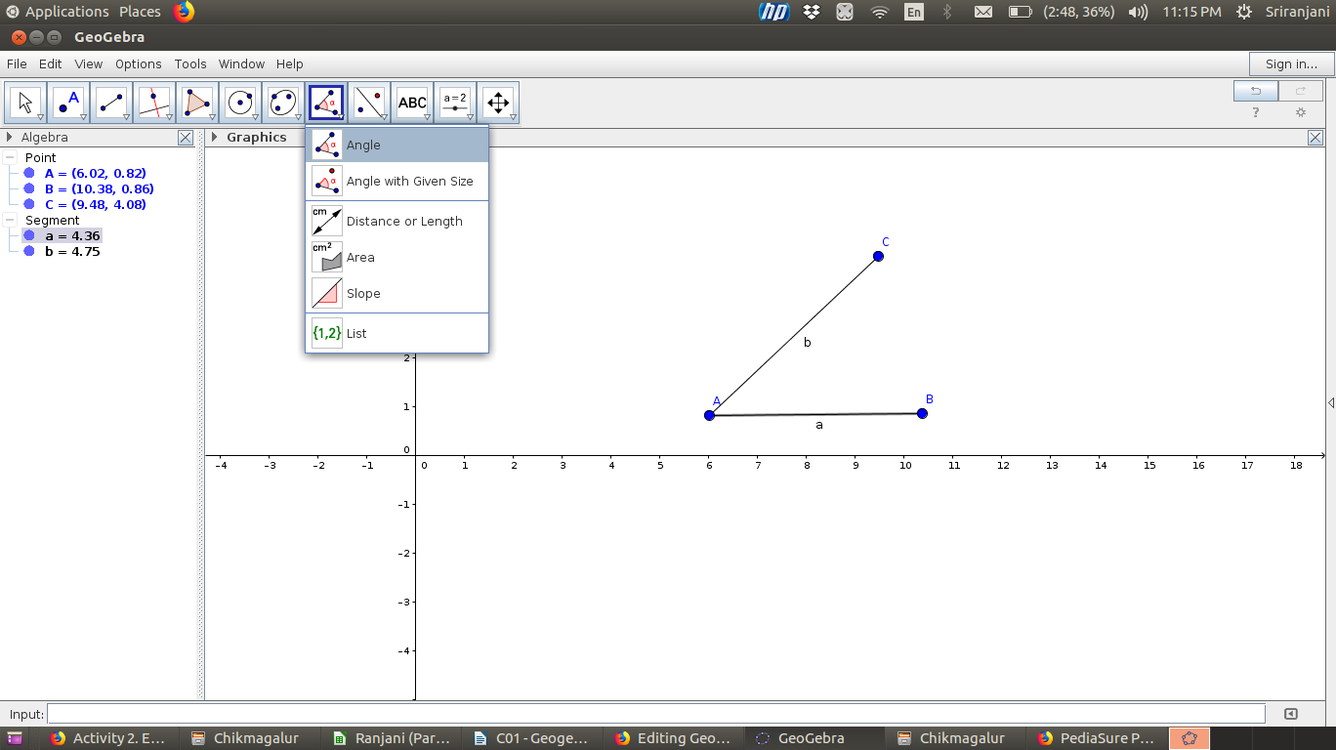Hide segment b in the Algebra view

click(28, 251)
